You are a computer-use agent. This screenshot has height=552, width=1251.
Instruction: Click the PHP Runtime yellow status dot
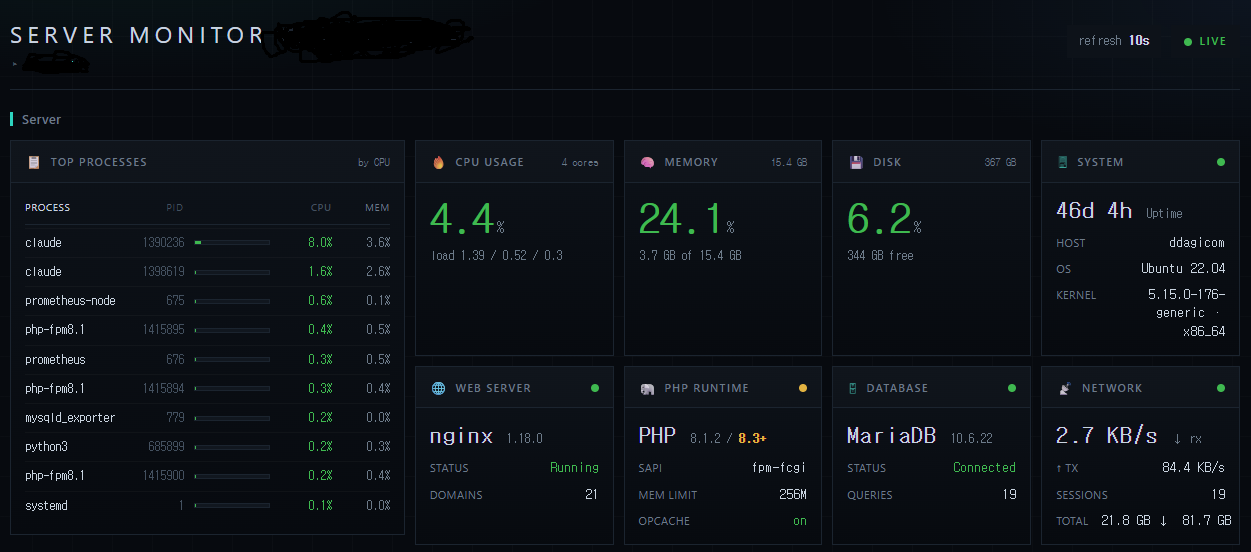(x=803, y=388)
